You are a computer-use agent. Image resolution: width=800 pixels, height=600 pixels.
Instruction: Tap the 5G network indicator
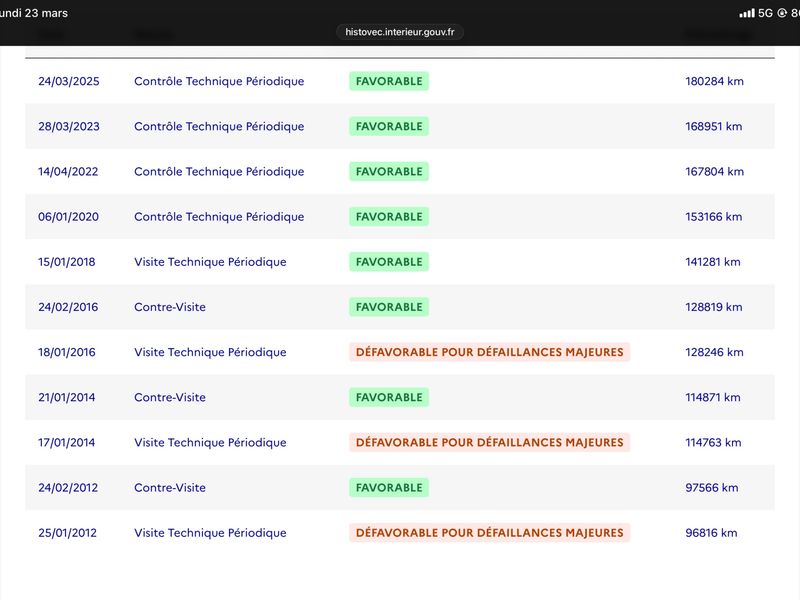point(765,13)
